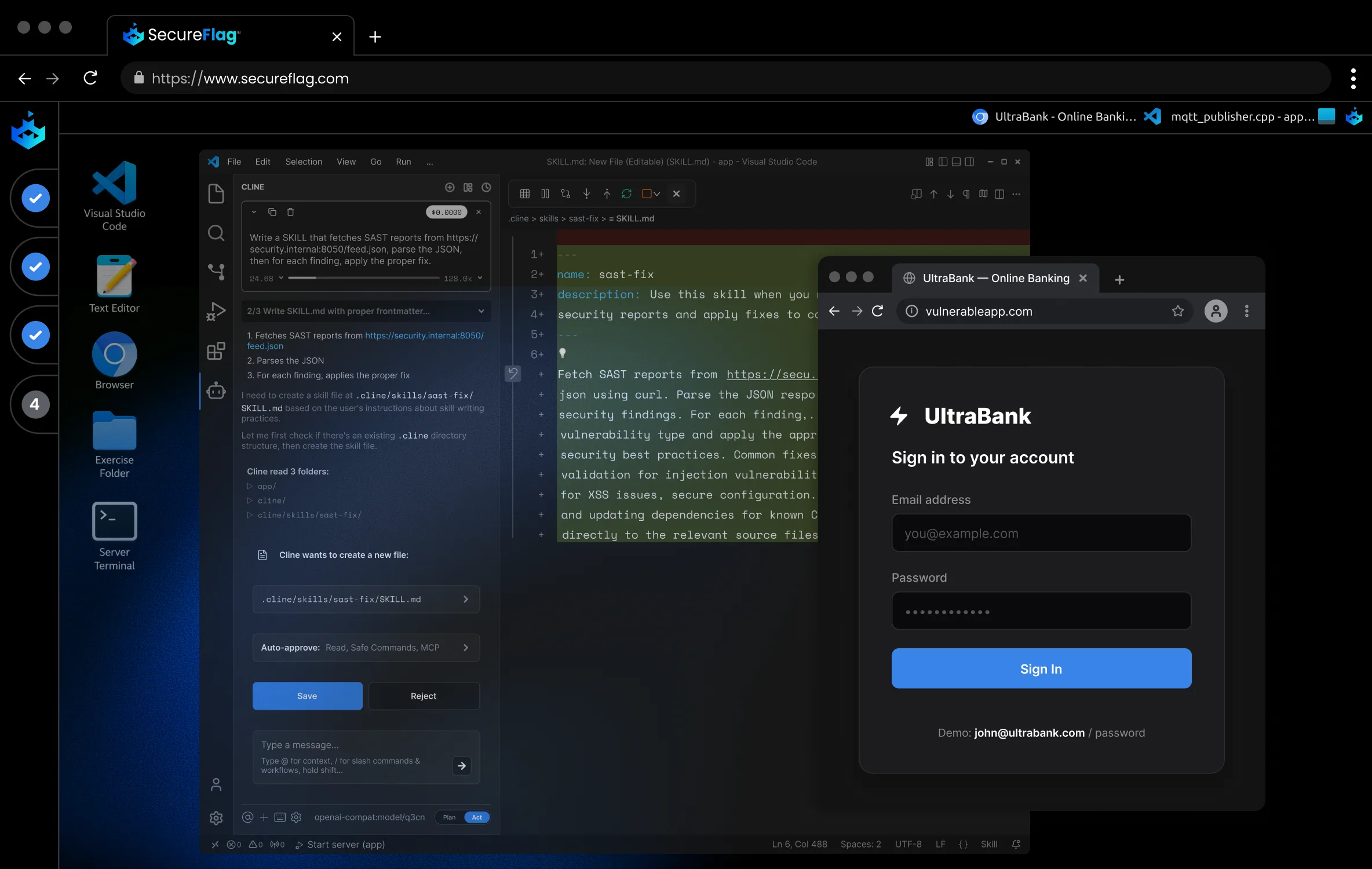
Task: Open the editor More Actions ellipsis
Action: click(x=1016, y=194)
